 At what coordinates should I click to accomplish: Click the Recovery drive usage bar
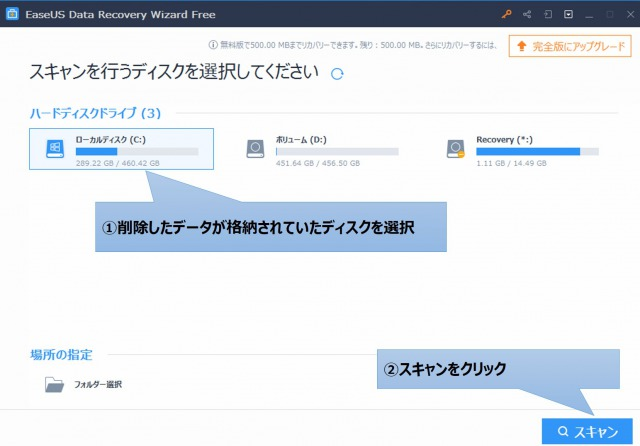[x=537, y=151]
